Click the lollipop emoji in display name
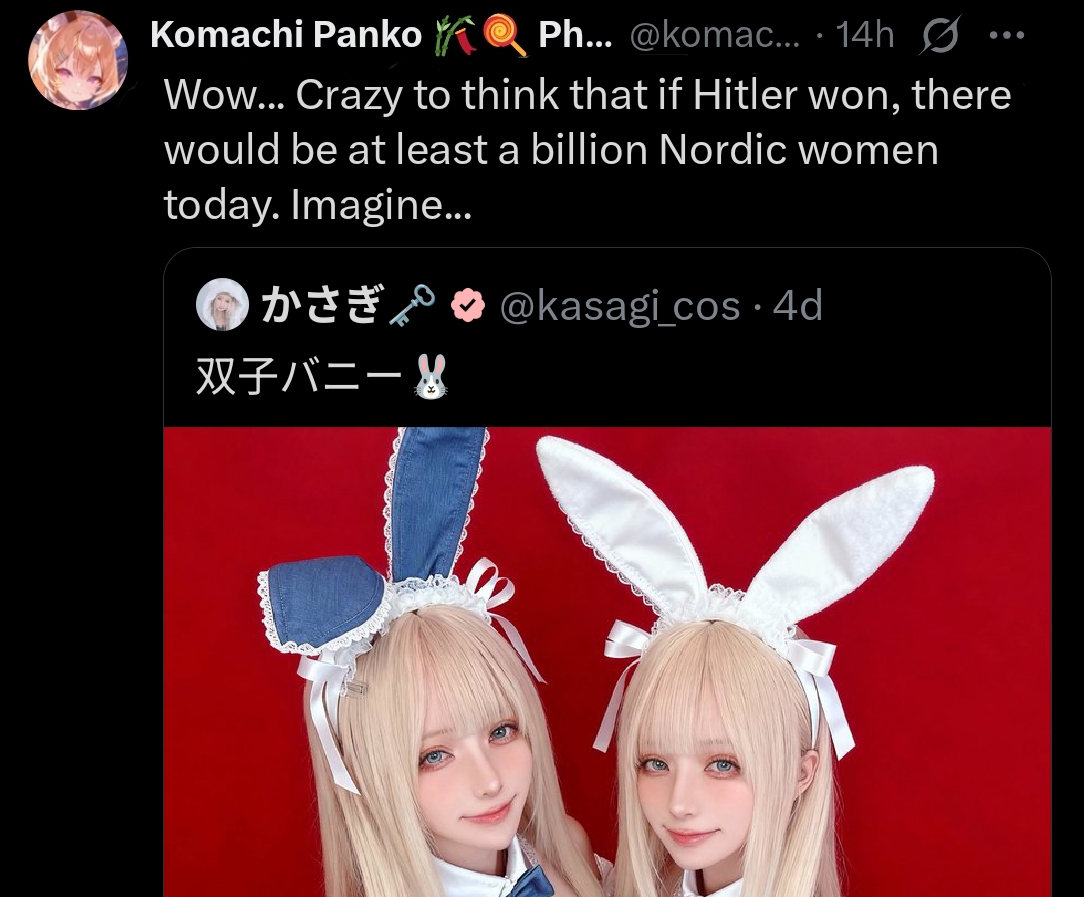Viewport: 1084px width, 897px height. coord(505,36)
